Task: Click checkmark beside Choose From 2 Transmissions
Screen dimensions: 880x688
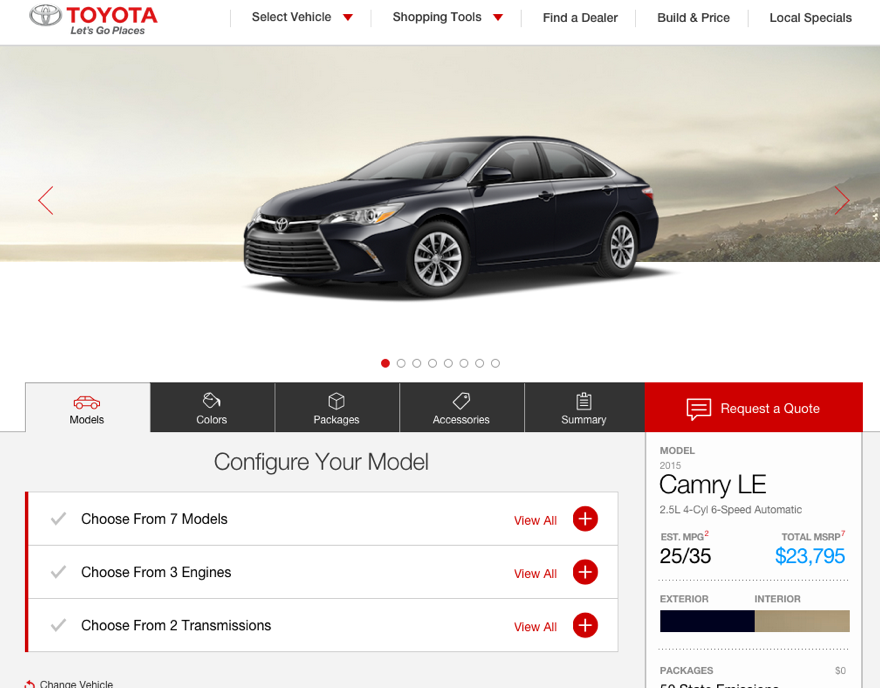Action: pyautogui.click(x=58, y=625)
